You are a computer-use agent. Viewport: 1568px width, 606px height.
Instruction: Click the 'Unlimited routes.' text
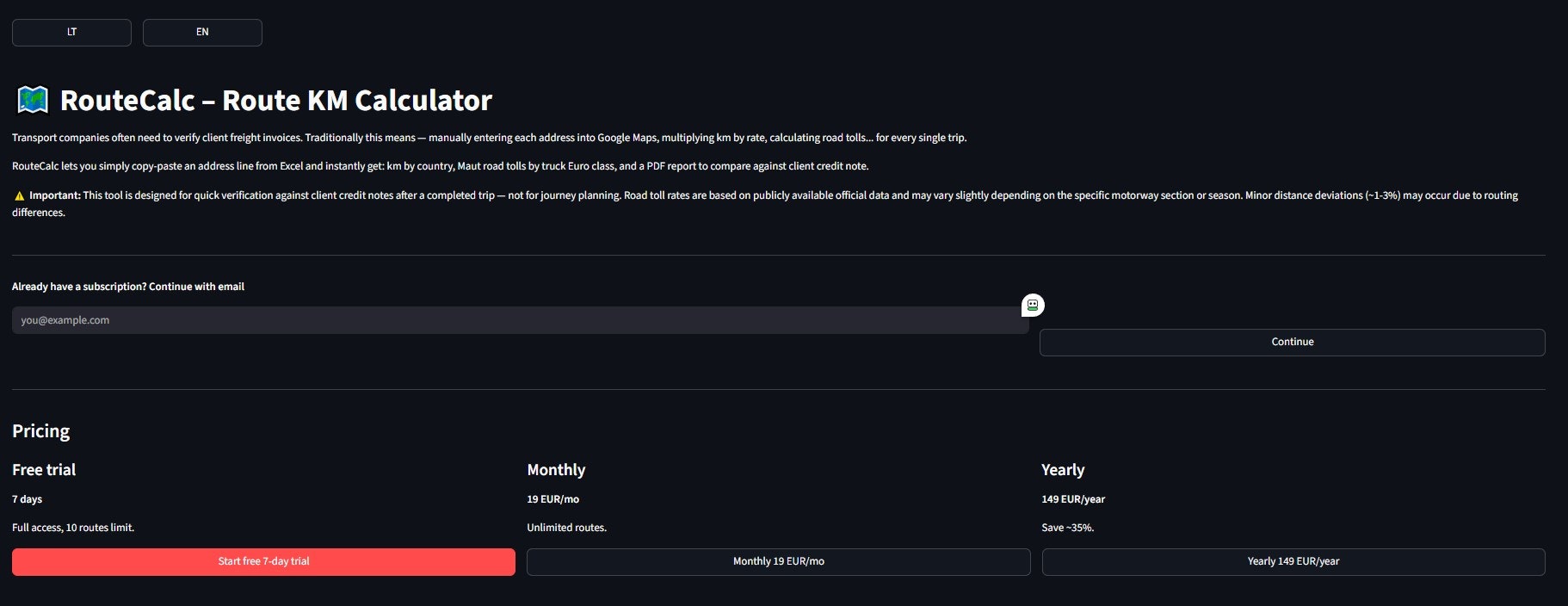(x=566, y=528)
